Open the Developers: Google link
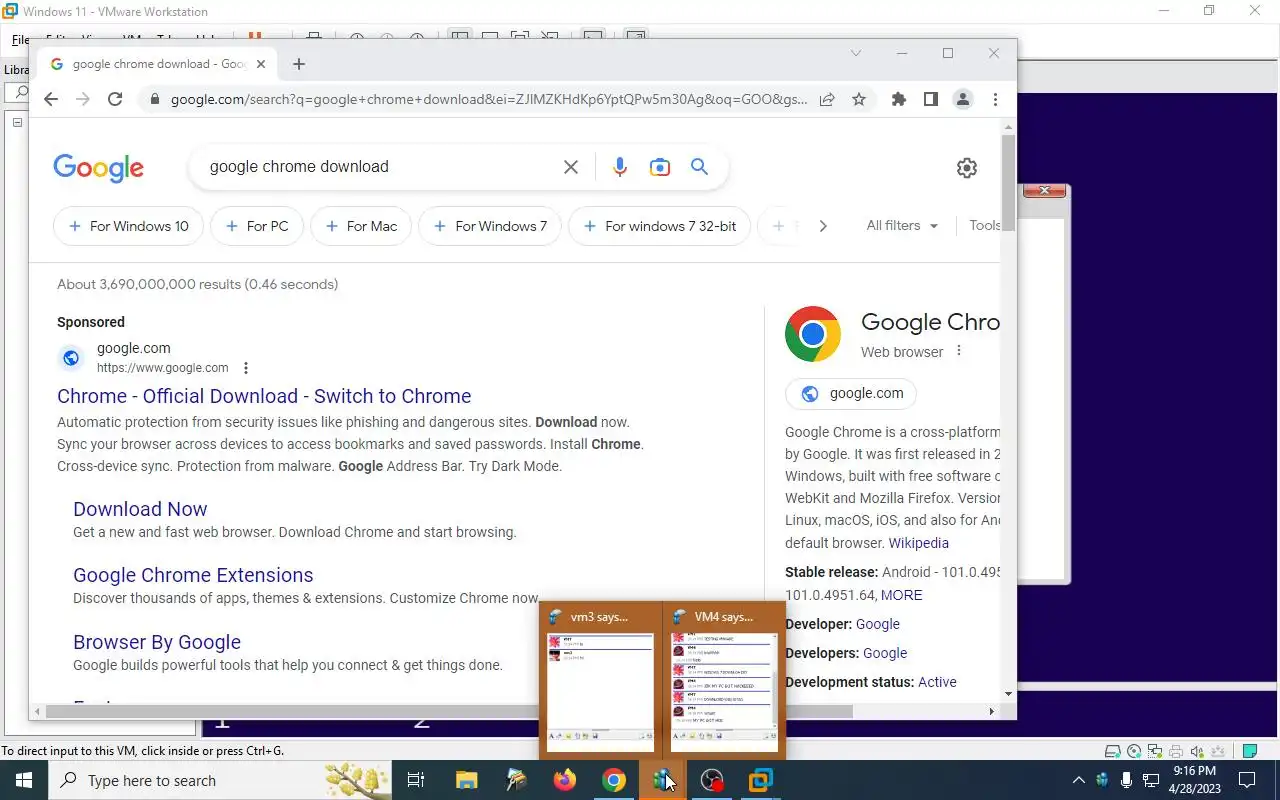 [x=885, y=653]
